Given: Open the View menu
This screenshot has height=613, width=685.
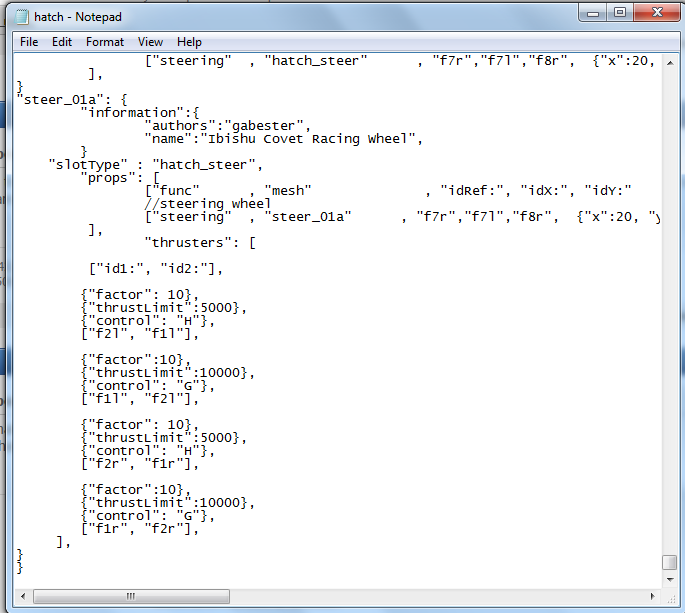Looking at the screenshot, I should (150, 42).
